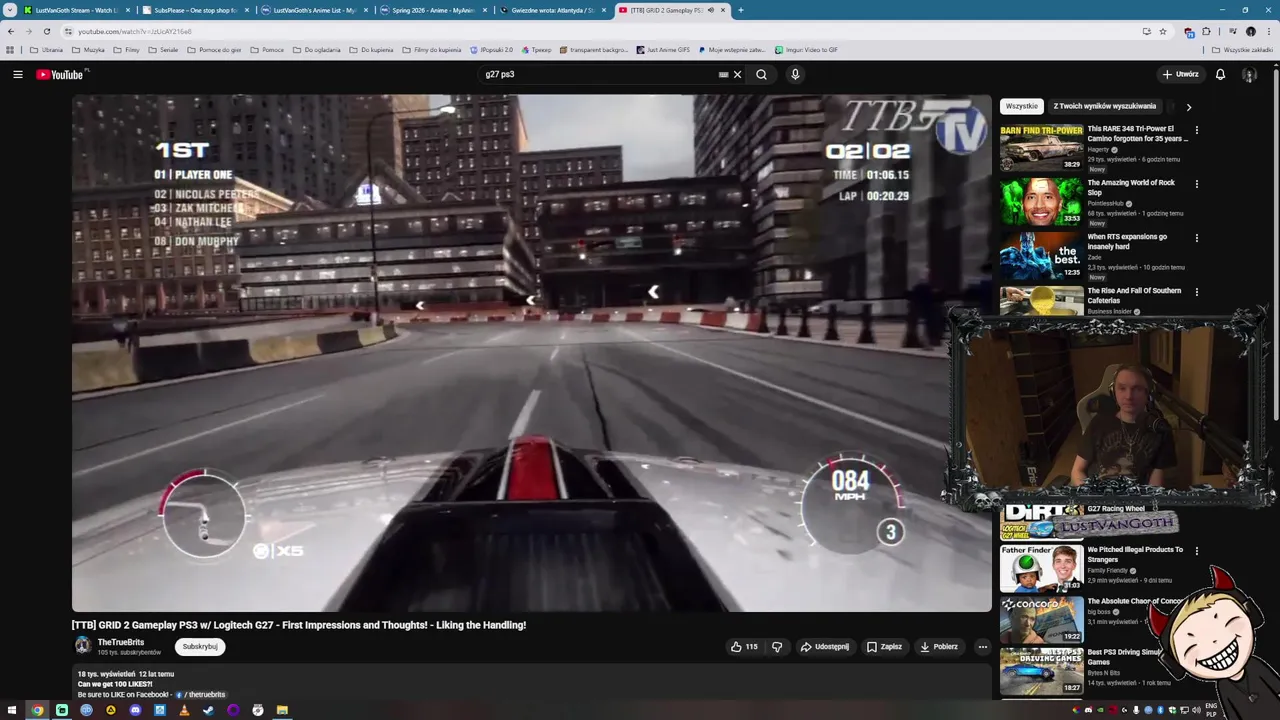Go back in browser history
Image resolution: width=1280 pixels, height=720 pixels.
click(x=11, y=31)
